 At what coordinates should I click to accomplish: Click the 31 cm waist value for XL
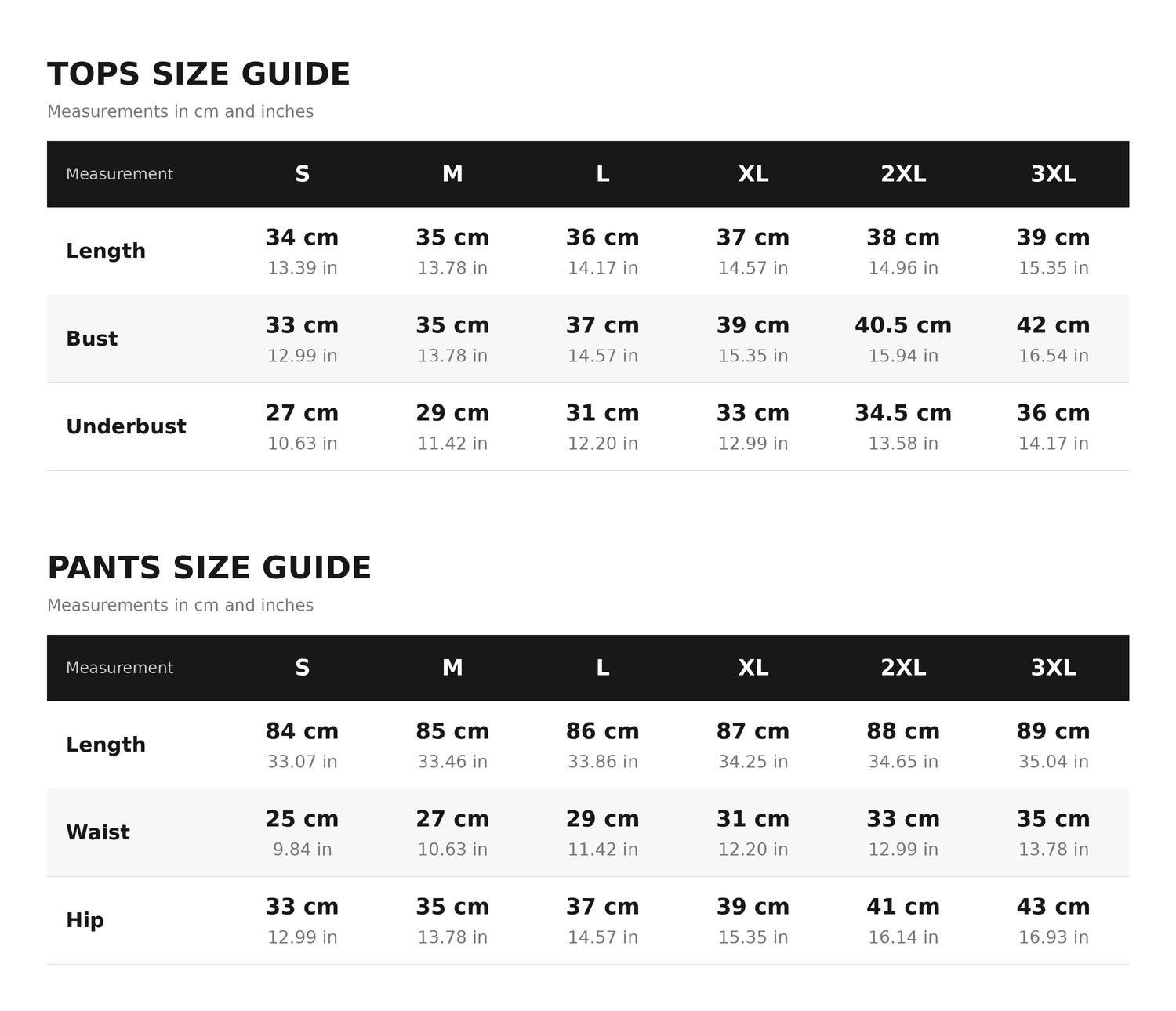pos(753,819)
